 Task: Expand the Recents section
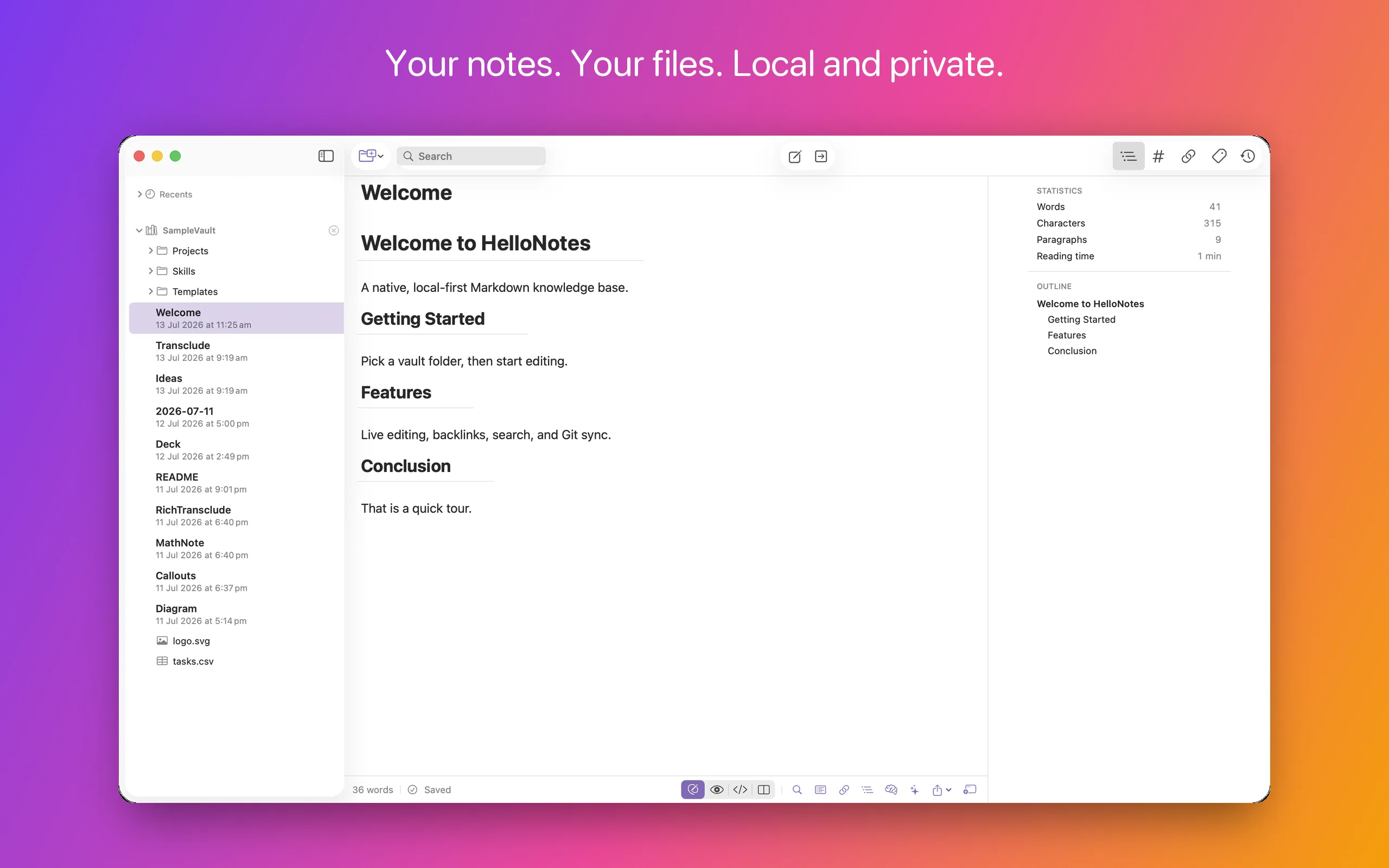(x=139, y=194)
